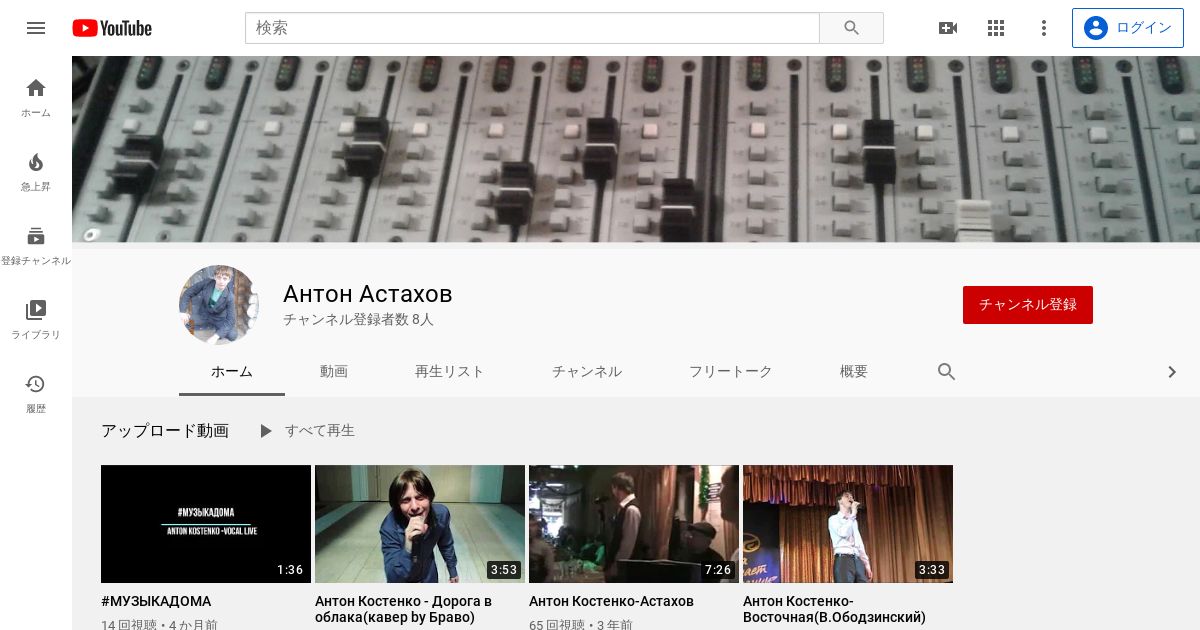Click the チャンネル登録者数 8人 text

[x=358, y=320]
